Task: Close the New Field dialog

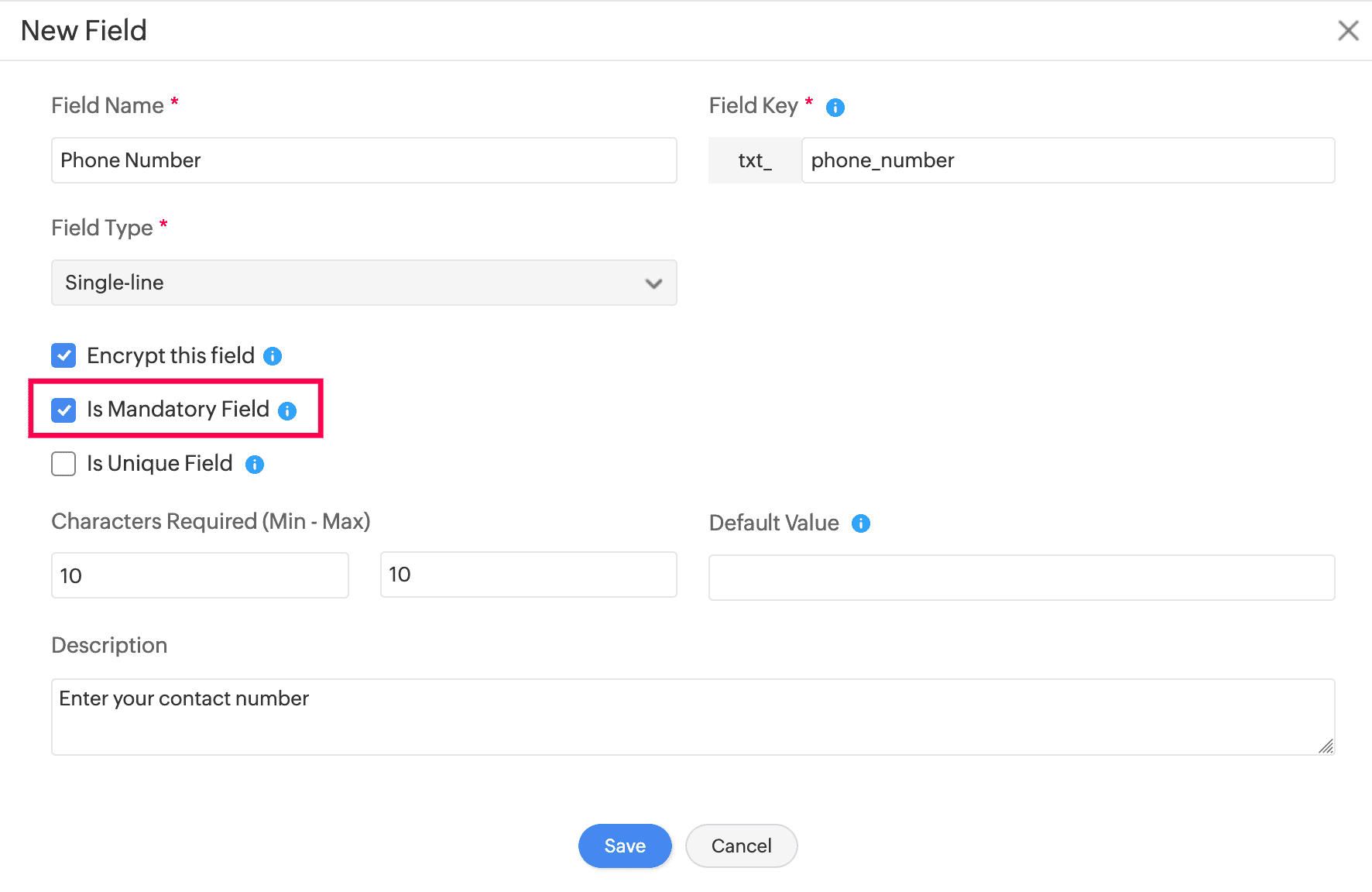Action: pos(1348,31)
